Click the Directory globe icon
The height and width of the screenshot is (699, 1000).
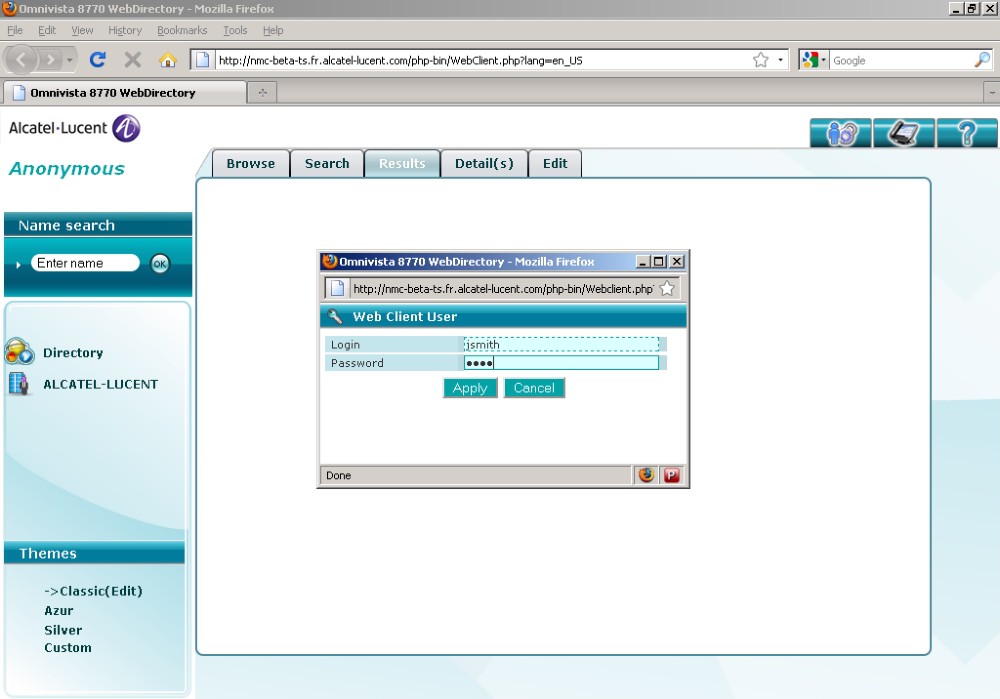pyautogui.click(x=19, y=351)
